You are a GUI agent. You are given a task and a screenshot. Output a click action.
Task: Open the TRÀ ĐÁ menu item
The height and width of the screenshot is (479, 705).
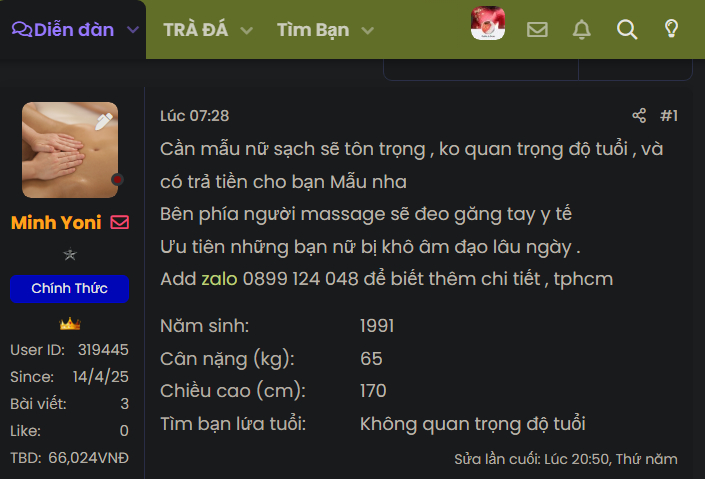coord(196,30)
